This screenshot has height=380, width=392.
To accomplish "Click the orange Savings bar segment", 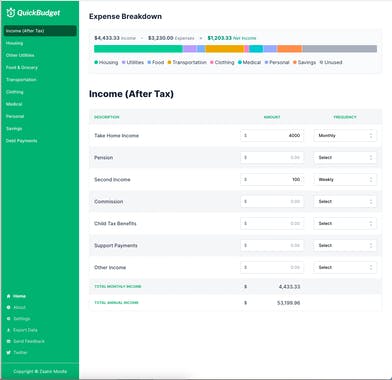I will pyautogui.click(x=290, y=49).
